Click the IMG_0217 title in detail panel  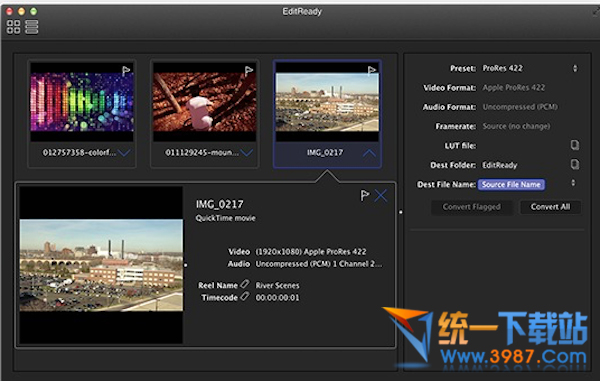220,205
